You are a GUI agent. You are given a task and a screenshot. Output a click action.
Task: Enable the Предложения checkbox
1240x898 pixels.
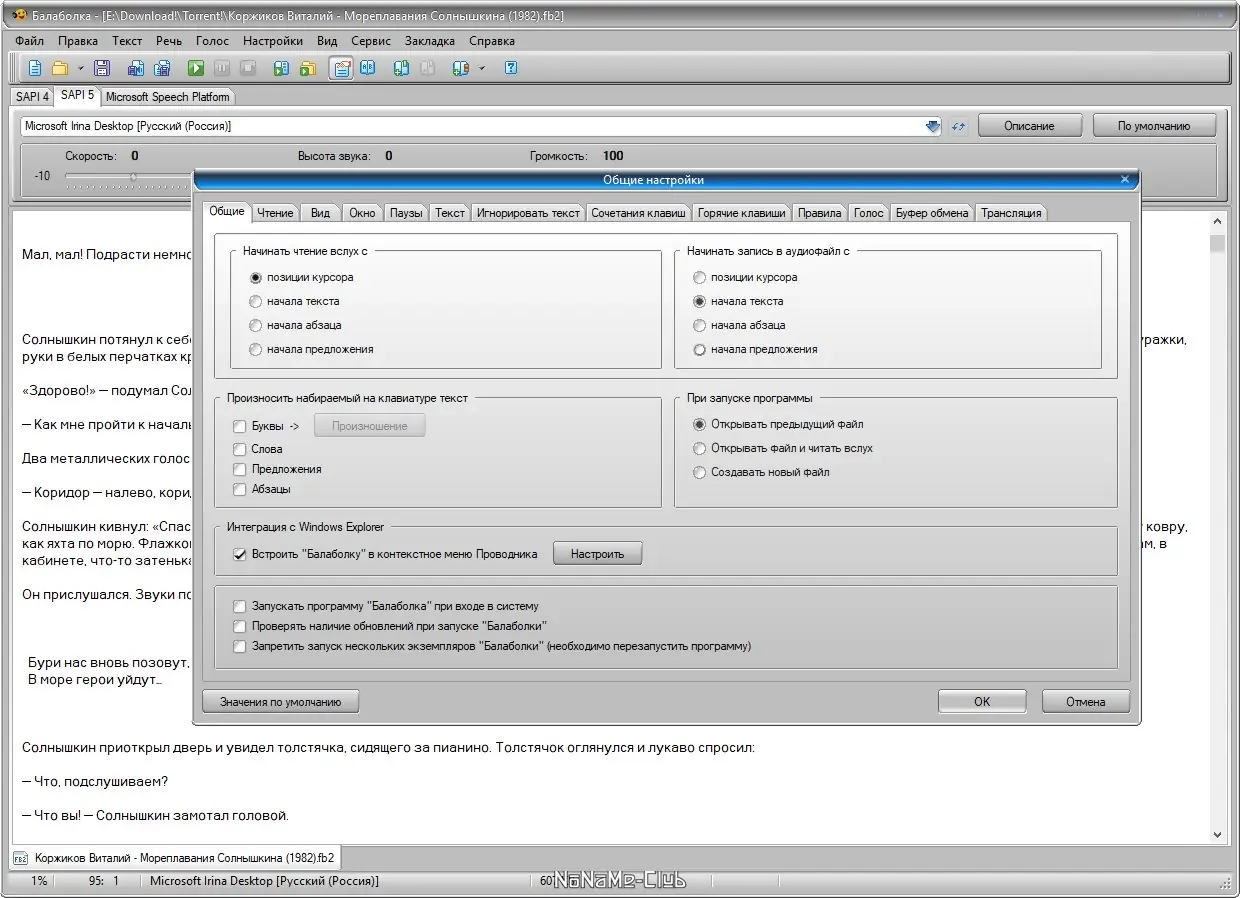coord(239,469)
